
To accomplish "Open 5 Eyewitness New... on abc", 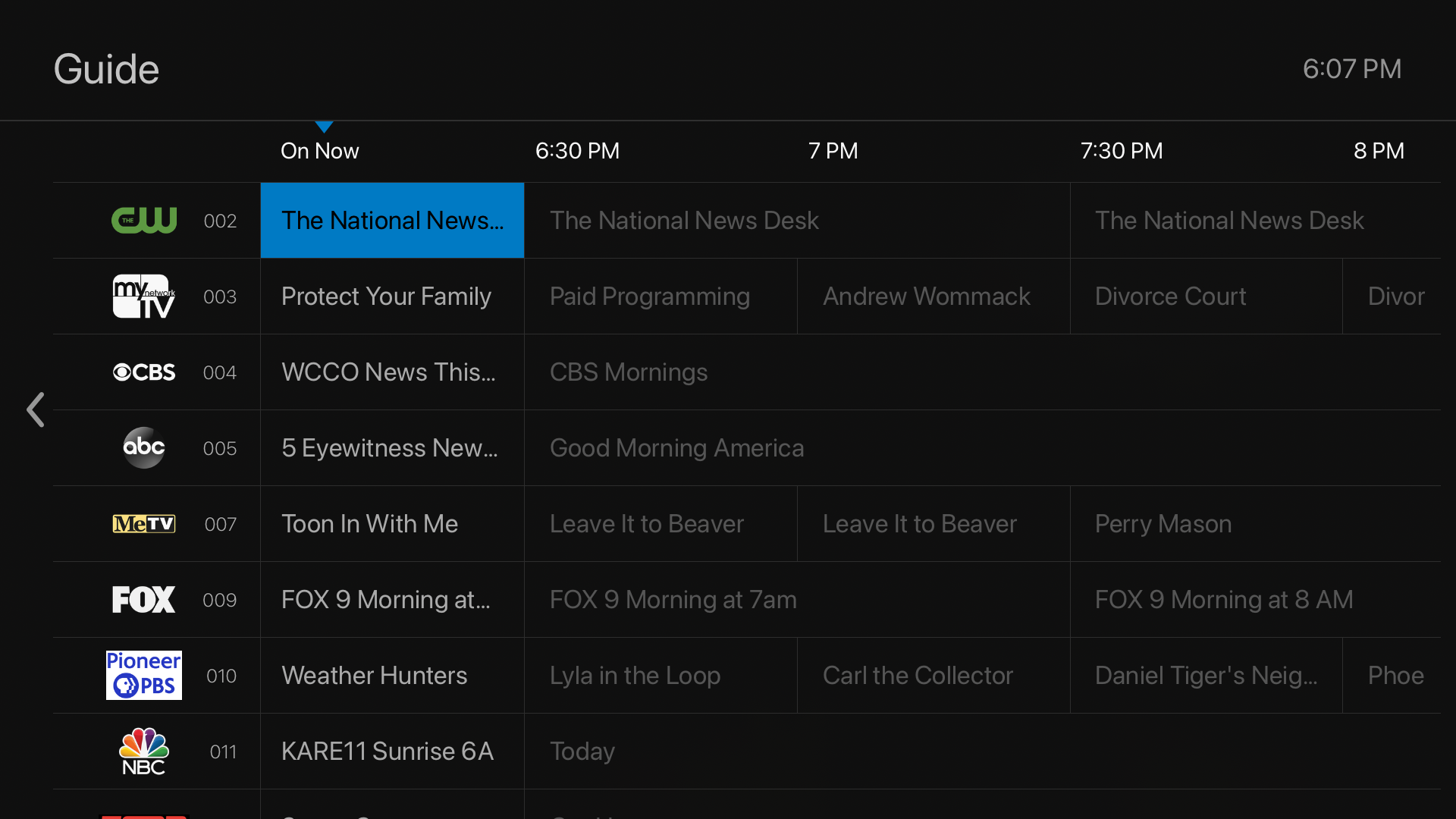I will (x=392, y=447).
